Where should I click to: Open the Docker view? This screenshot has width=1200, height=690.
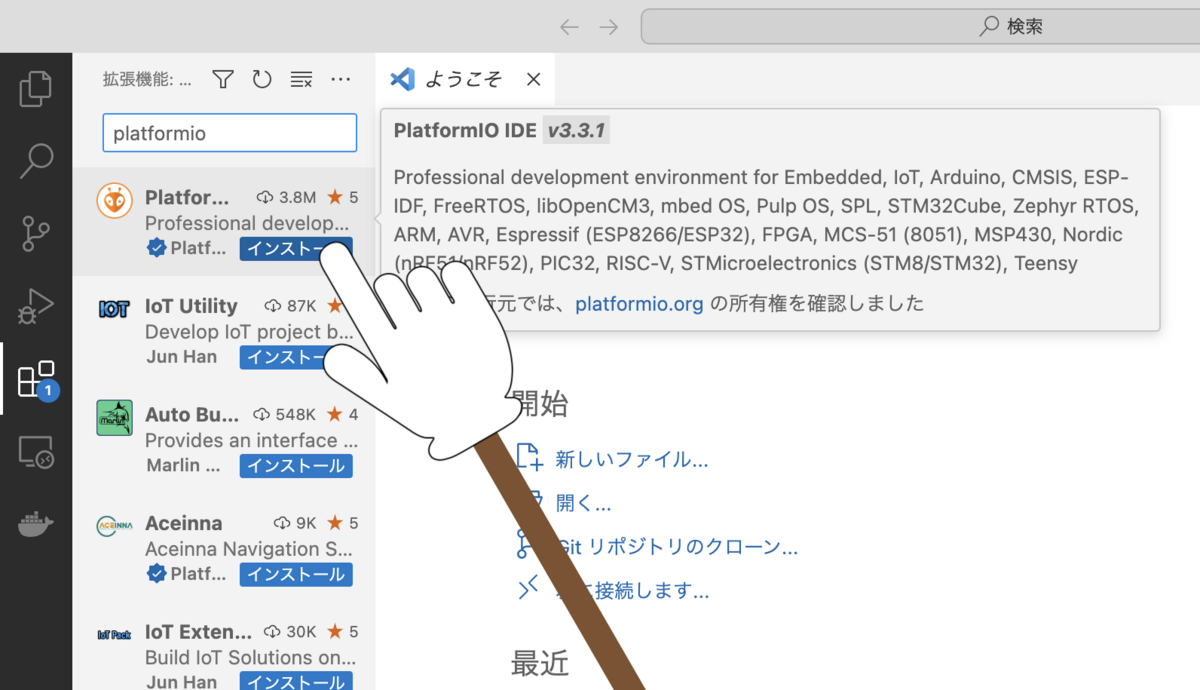coord(36,524)
